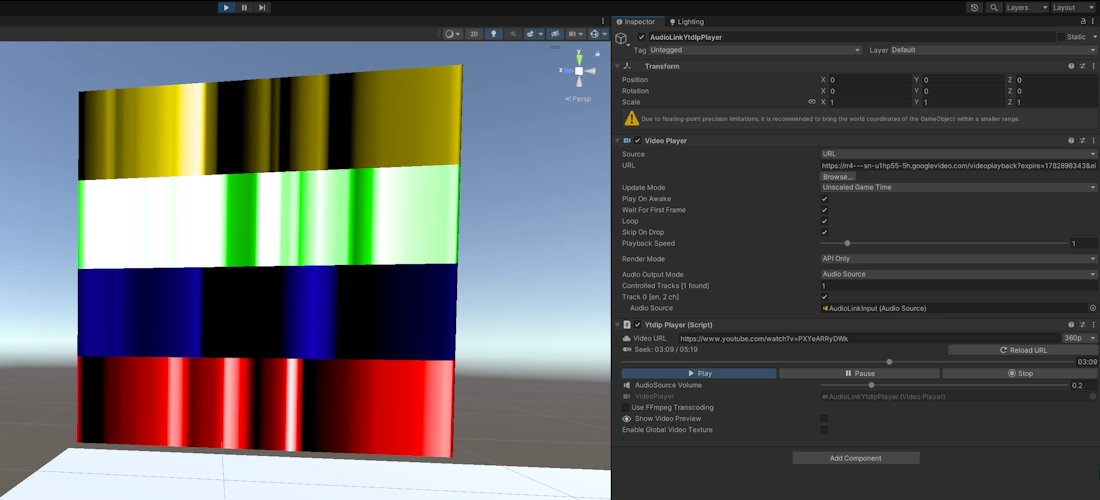Click the AudioLinkYtdlpPlayer name field
The width and height of the screenshot is (1100, 500).
pos(851,37)
